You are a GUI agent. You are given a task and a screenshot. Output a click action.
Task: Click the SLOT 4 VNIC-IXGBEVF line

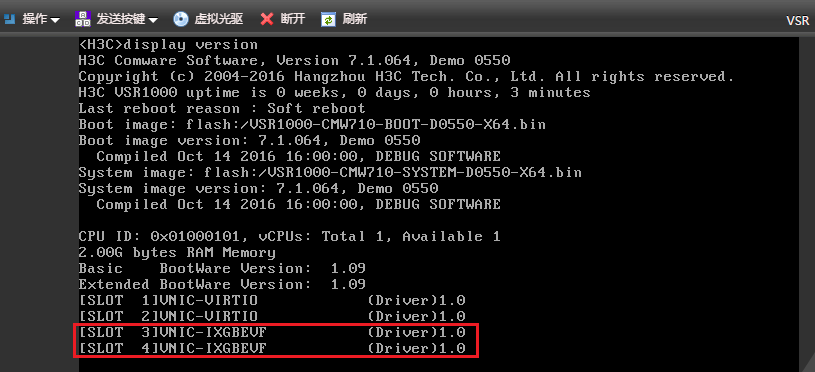pos(272,348)
